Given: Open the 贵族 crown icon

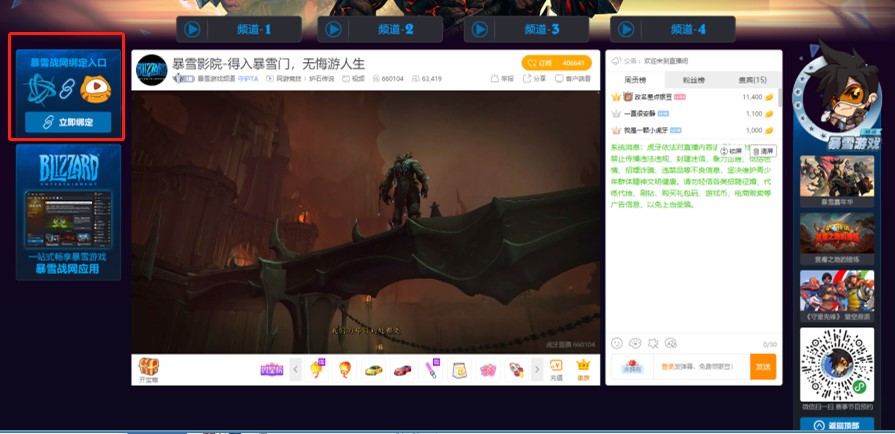Looking at the screenshot, I should pyautogui.click(x=583, y=370).
